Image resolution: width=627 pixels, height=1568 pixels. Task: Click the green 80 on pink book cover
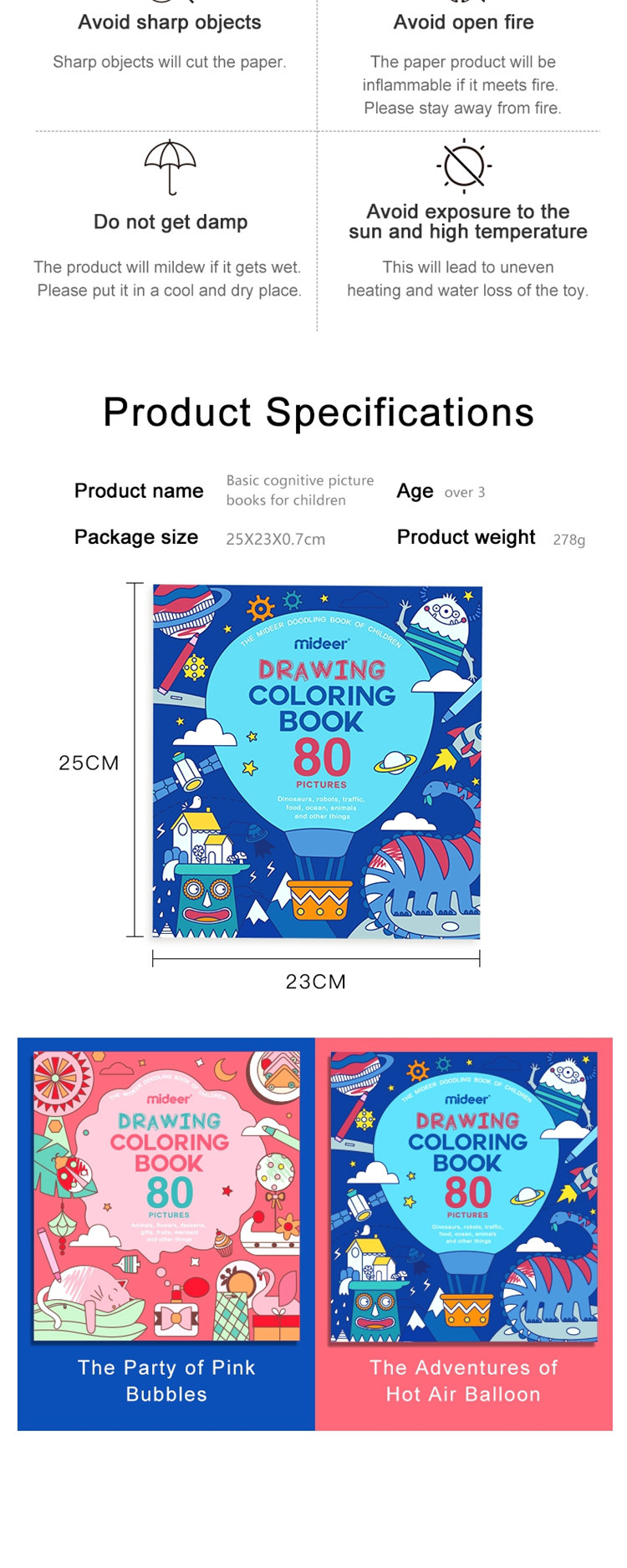pos(169,1192)
